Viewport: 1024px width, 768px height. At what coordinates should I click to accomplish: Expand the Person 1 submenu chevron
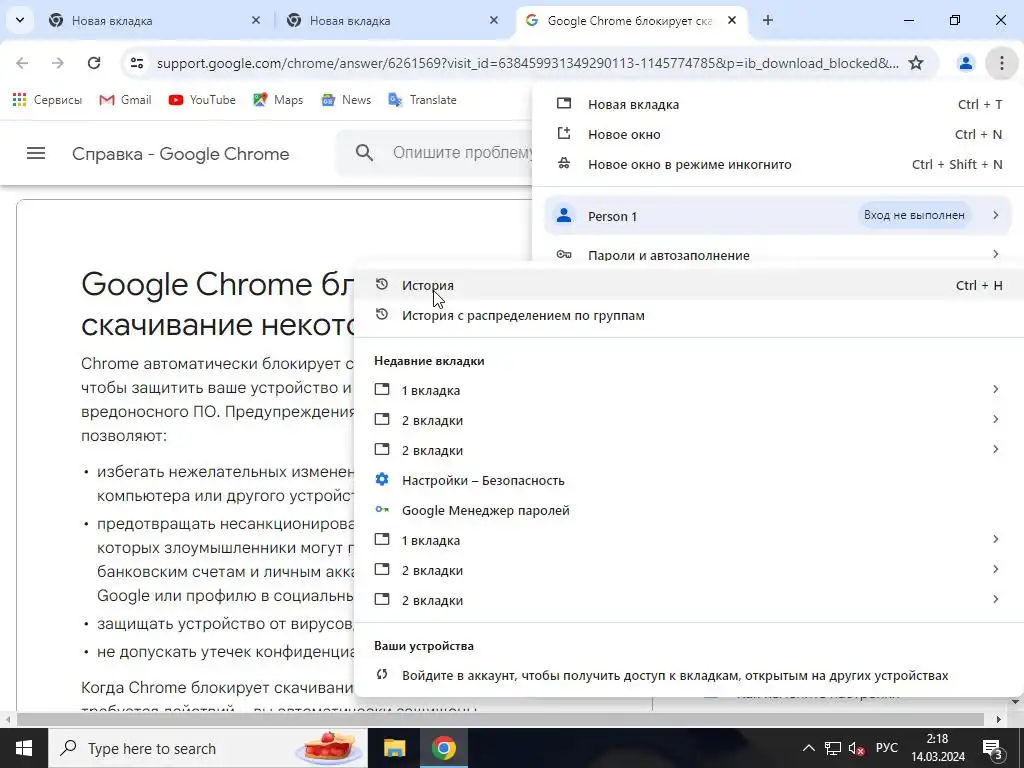coord(995,215)
